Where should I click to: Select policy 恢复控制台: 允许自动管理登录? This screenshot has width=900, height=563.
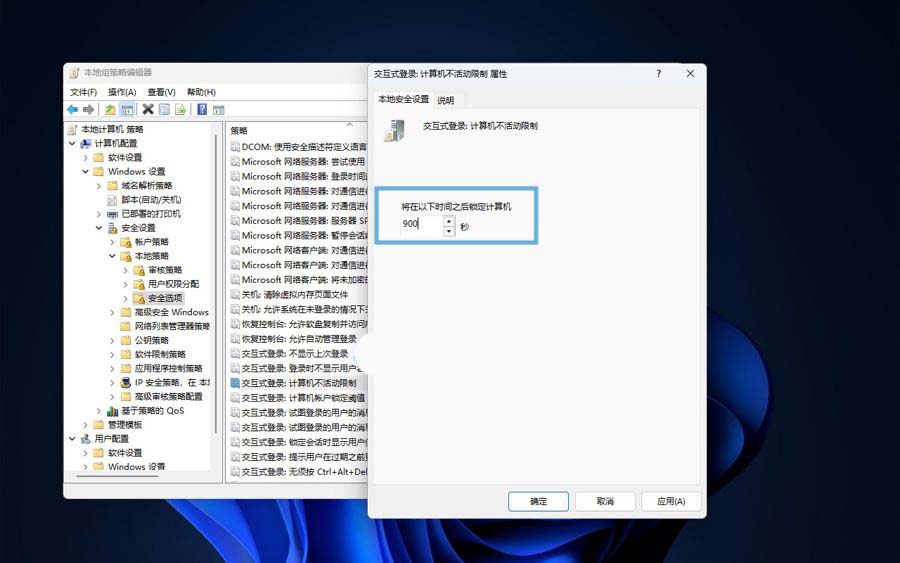click(x=299, y=339)
